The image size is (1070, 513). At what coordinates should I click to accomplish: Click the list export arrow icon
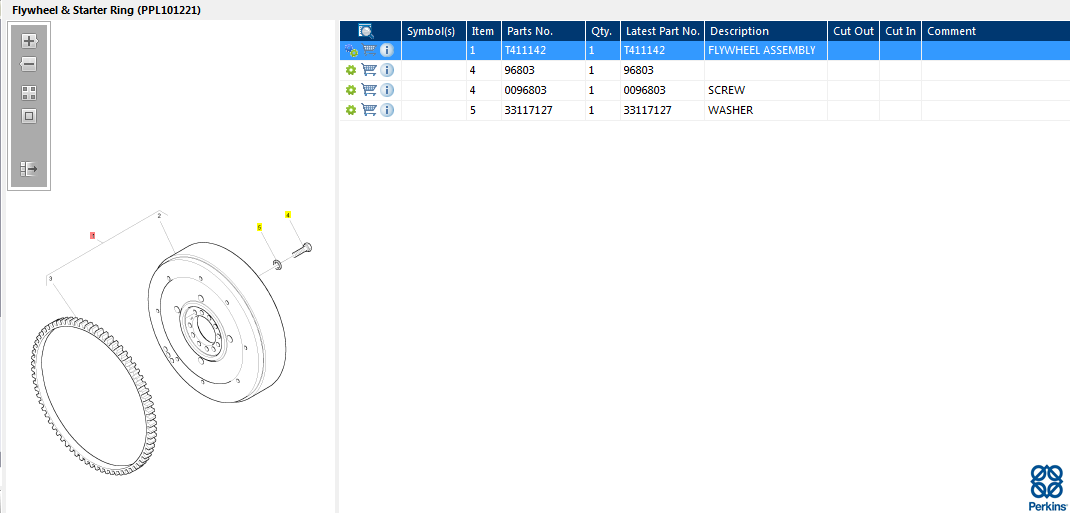pyautogui.click(x=29, y=168)
